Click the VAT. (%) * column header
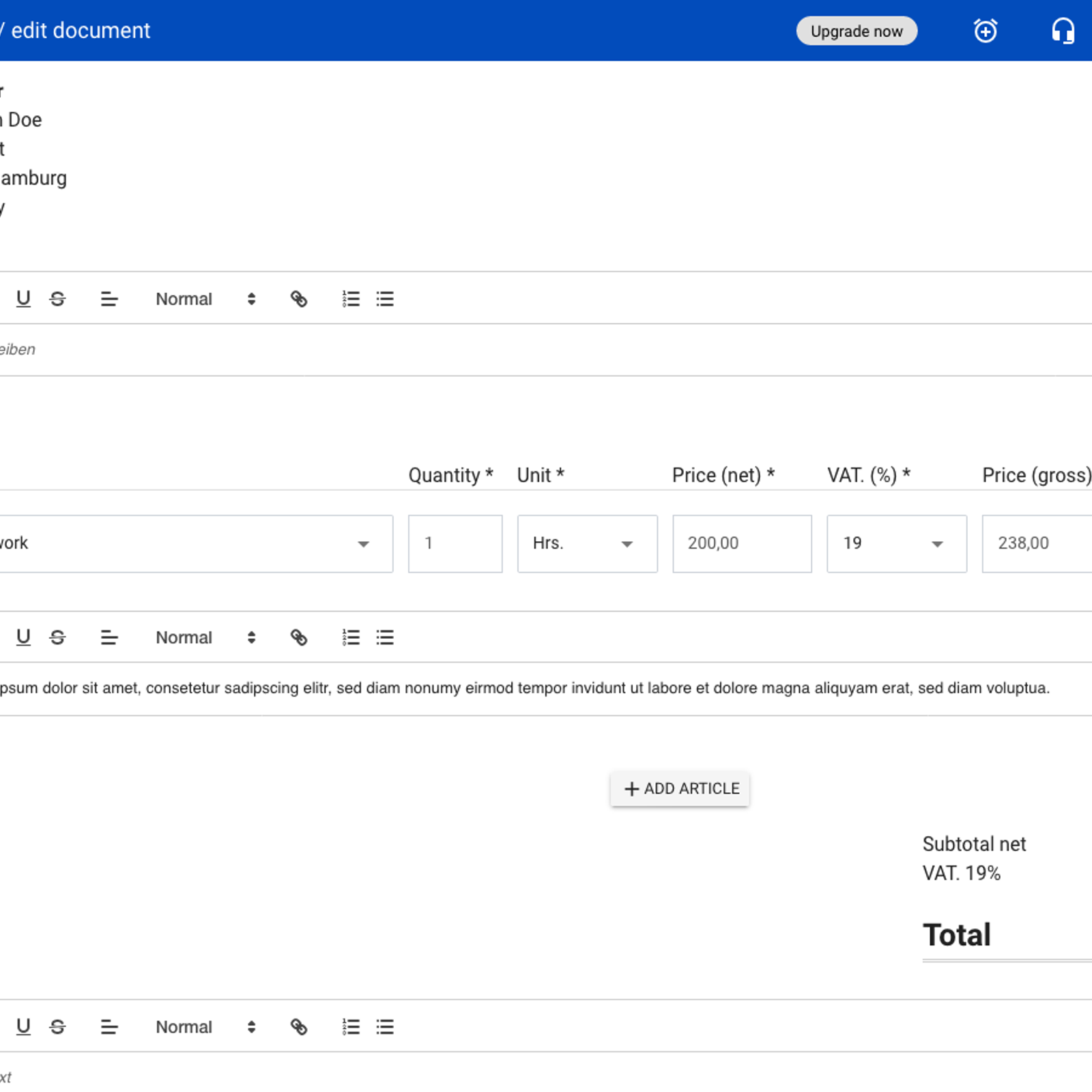The height and width of the screenshot is (1092, 1092). pyautogui.click(x=869, y=475)
